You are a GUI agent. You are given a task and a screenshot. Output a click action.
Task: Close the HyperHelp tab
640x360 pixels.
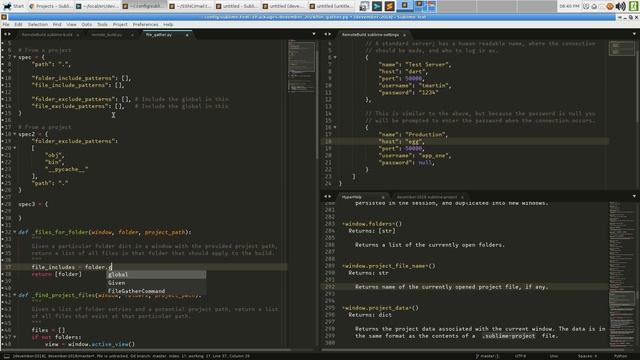(383, 197)
